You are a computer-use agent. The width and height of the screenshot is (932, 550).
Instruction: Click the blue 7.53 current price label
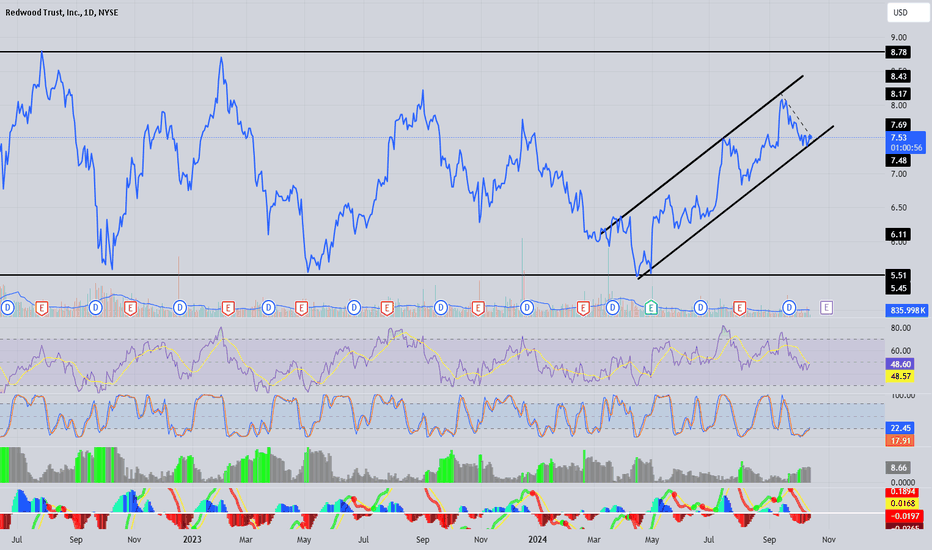pos(906,143)
